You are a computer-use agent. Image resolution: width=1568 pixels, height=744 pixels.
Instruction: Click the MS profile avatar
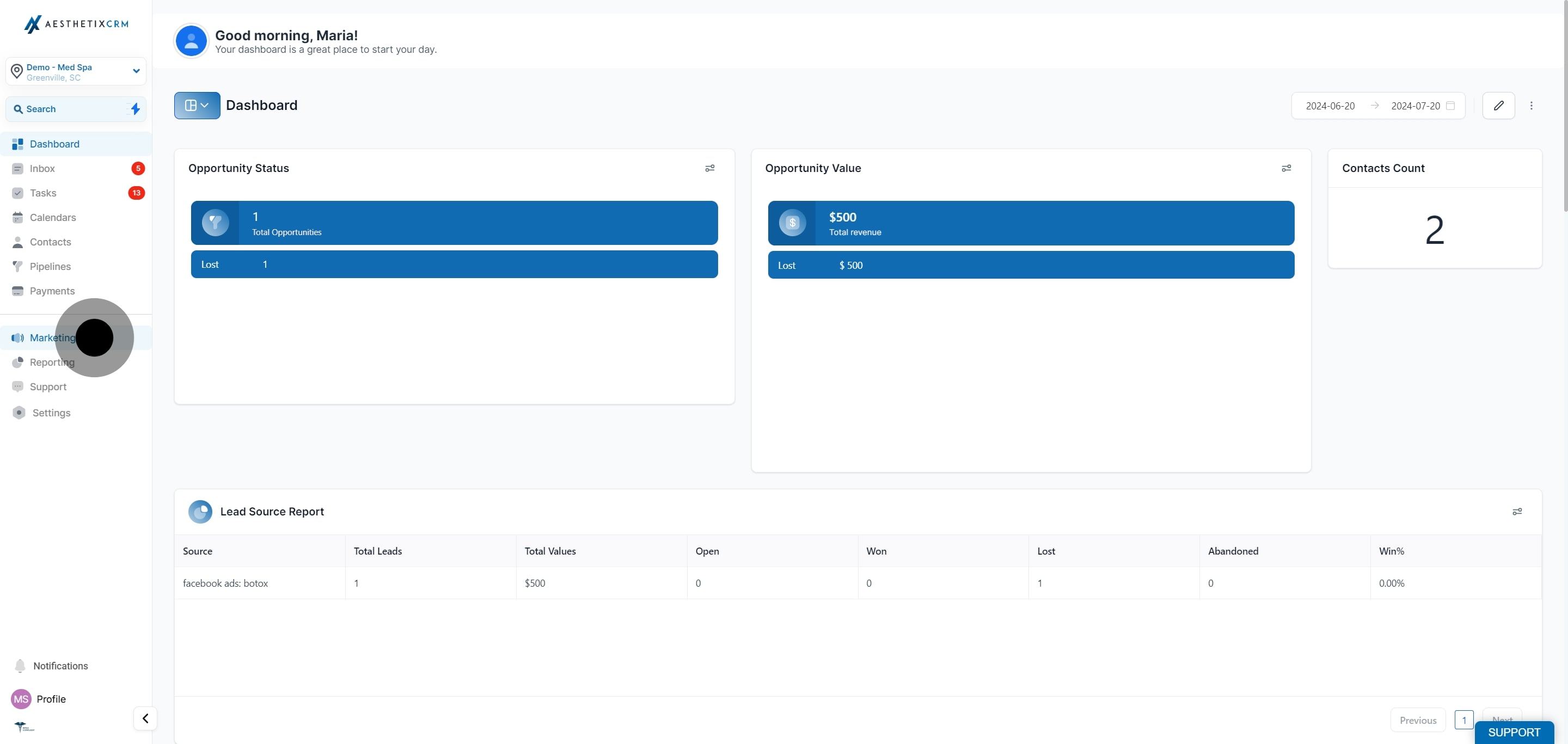click(21, 699)
